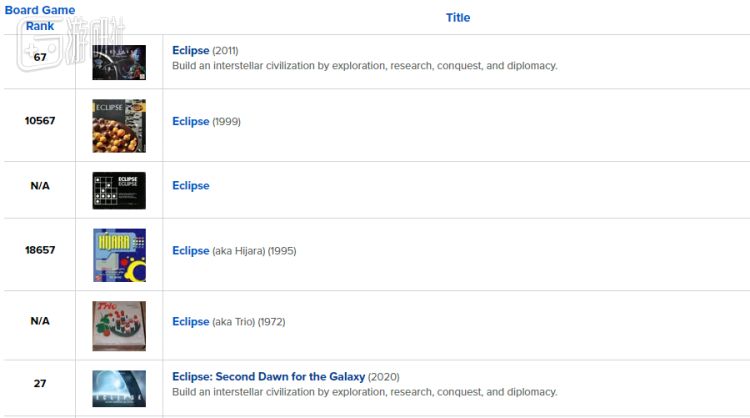Click the Eclipse (1999) marbles cover thumbnail

click(119, 126)
